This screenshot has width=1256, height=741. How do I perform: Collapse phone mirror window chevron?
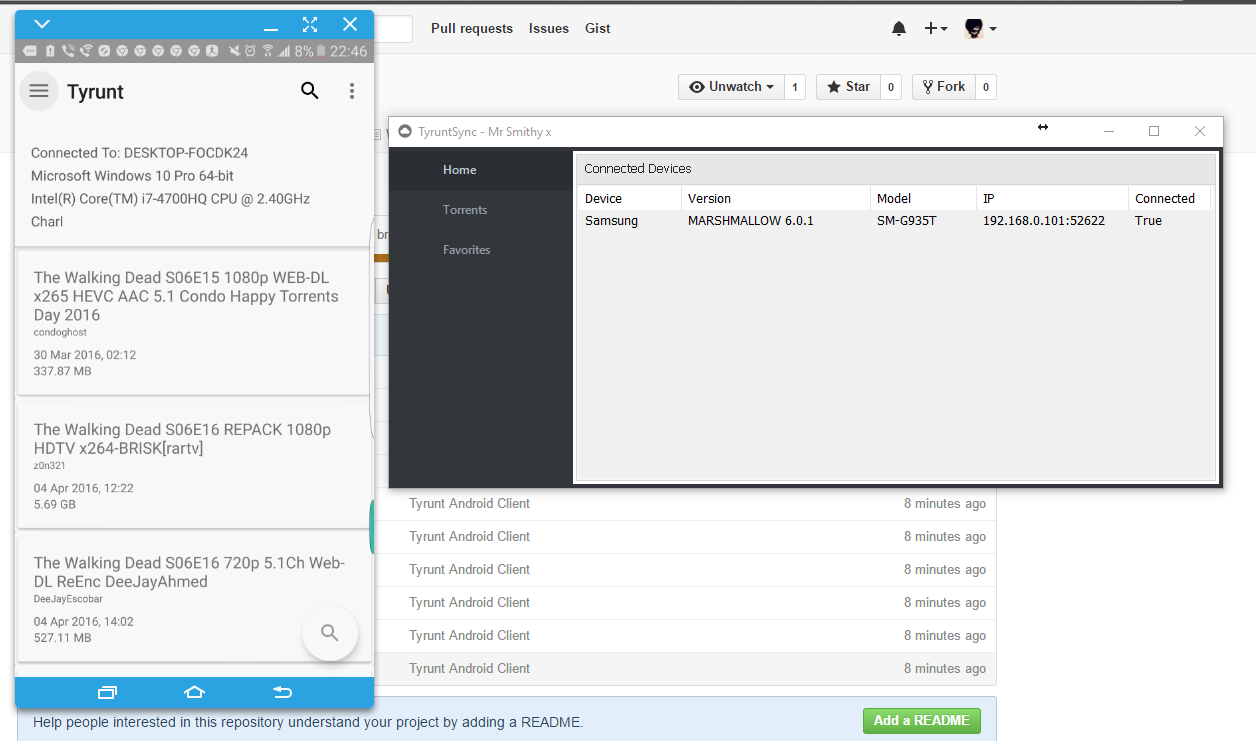(x=42, y=24)
